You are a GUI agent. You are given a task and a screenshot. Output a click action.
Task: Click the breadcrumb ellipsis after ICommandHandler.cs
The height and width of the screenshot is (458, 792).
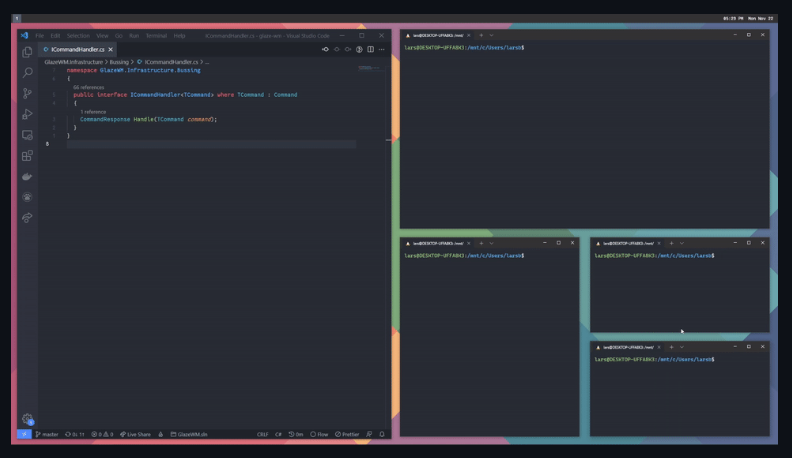[x=207, y=62]
